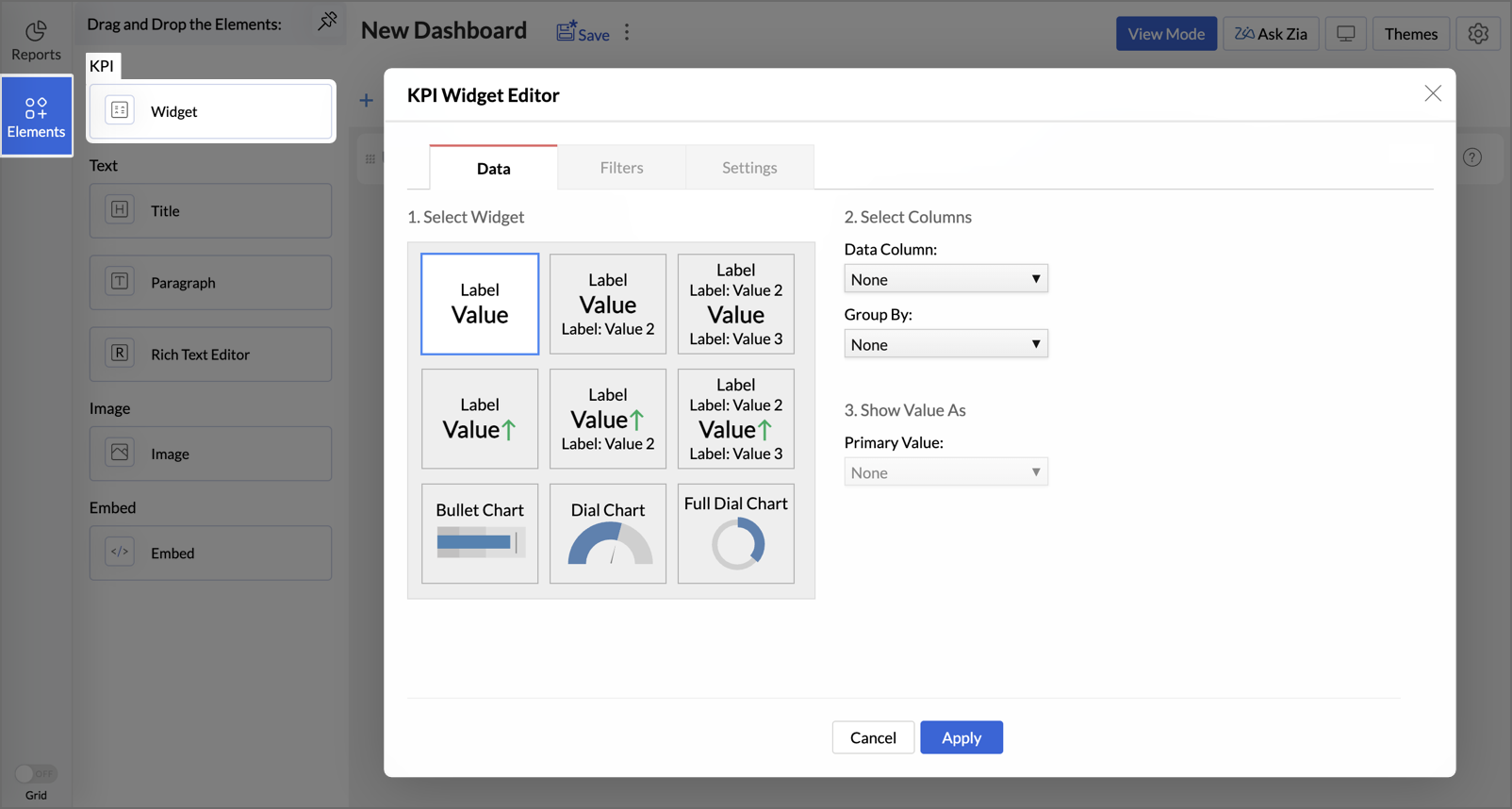Screen dimensions: 1512x809
Task: Switch to the Settings tab
Action: (749, 168)
